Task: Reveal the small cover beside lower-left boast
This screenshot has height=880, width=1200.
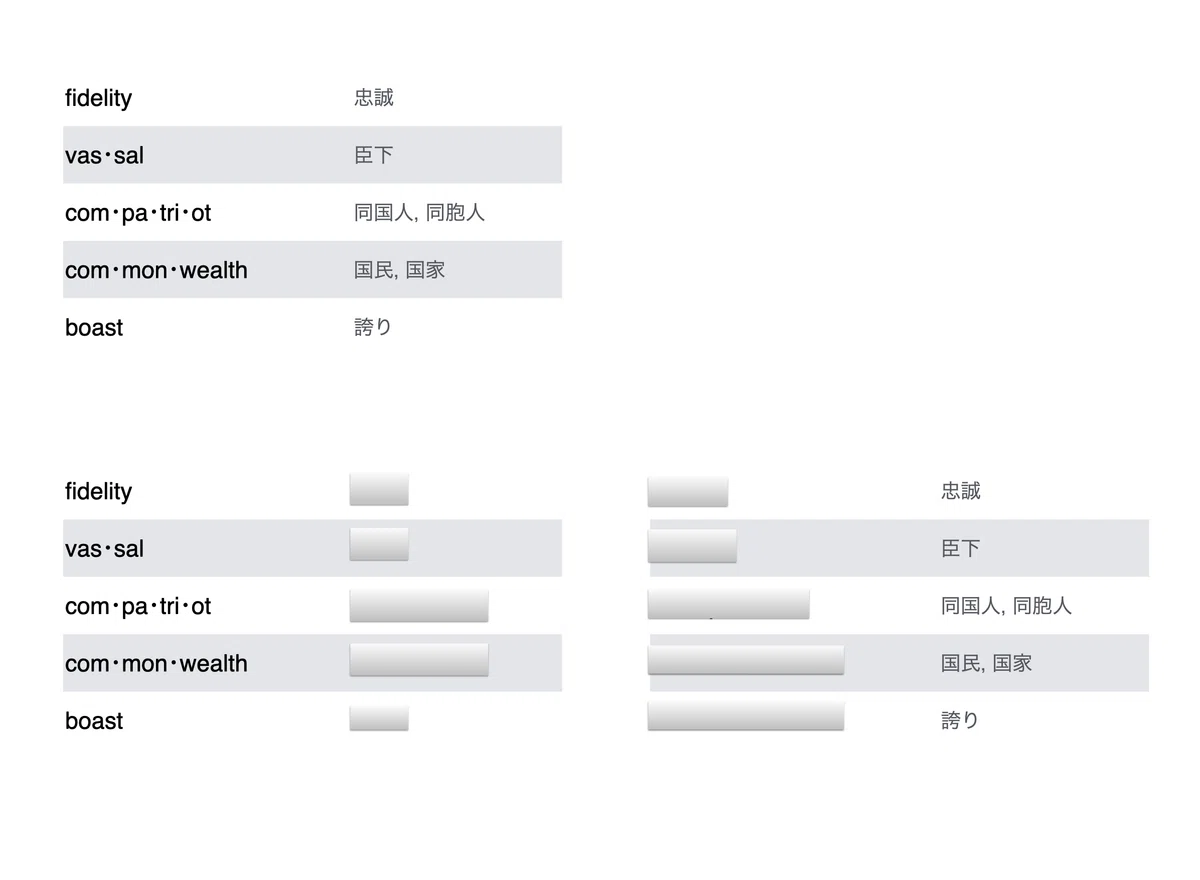Action: pos(379,718)
